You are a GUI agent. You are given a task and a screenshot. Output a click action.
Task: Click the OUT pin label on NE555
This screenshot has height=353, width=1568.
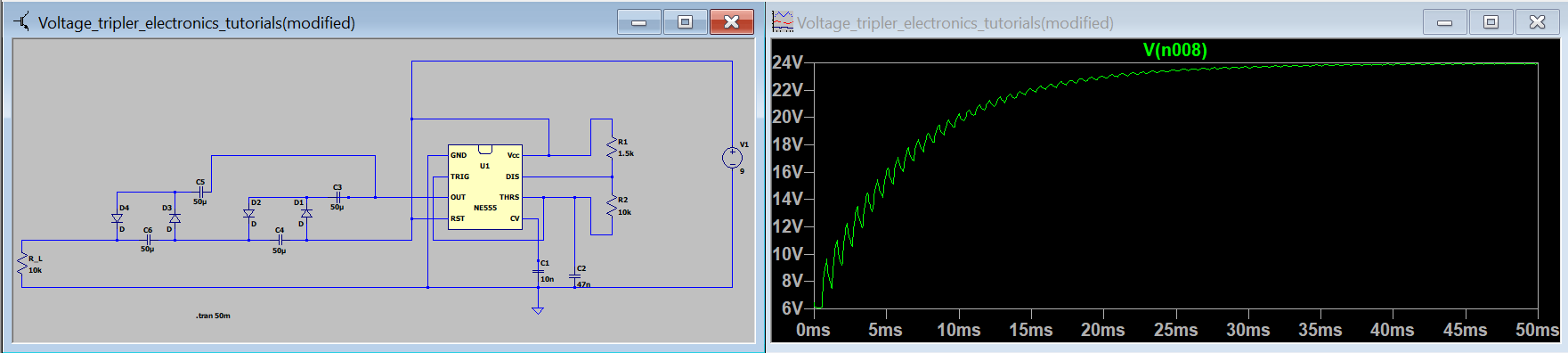click(x=458, y=197)
